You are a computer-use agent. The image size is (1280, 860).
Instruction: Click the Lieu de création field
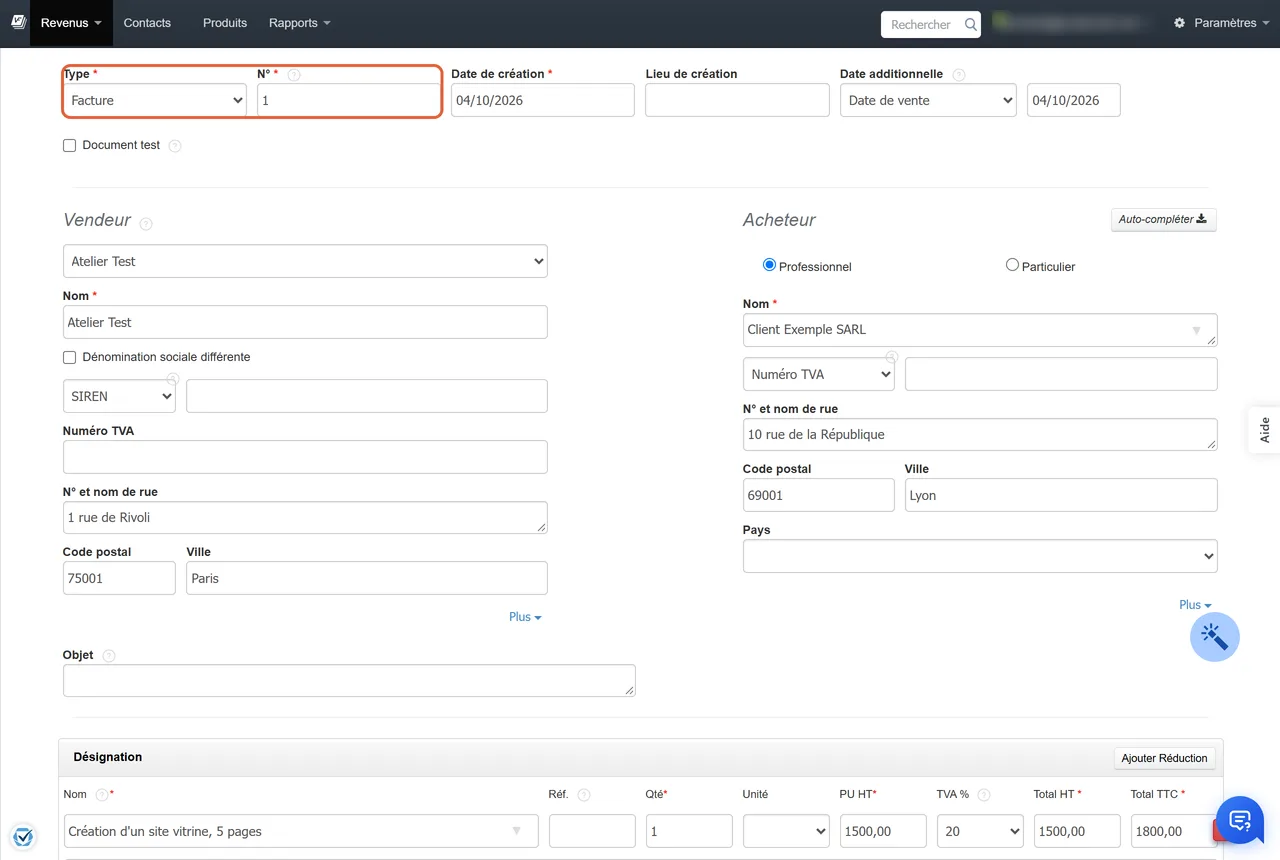tap(737, 100)
